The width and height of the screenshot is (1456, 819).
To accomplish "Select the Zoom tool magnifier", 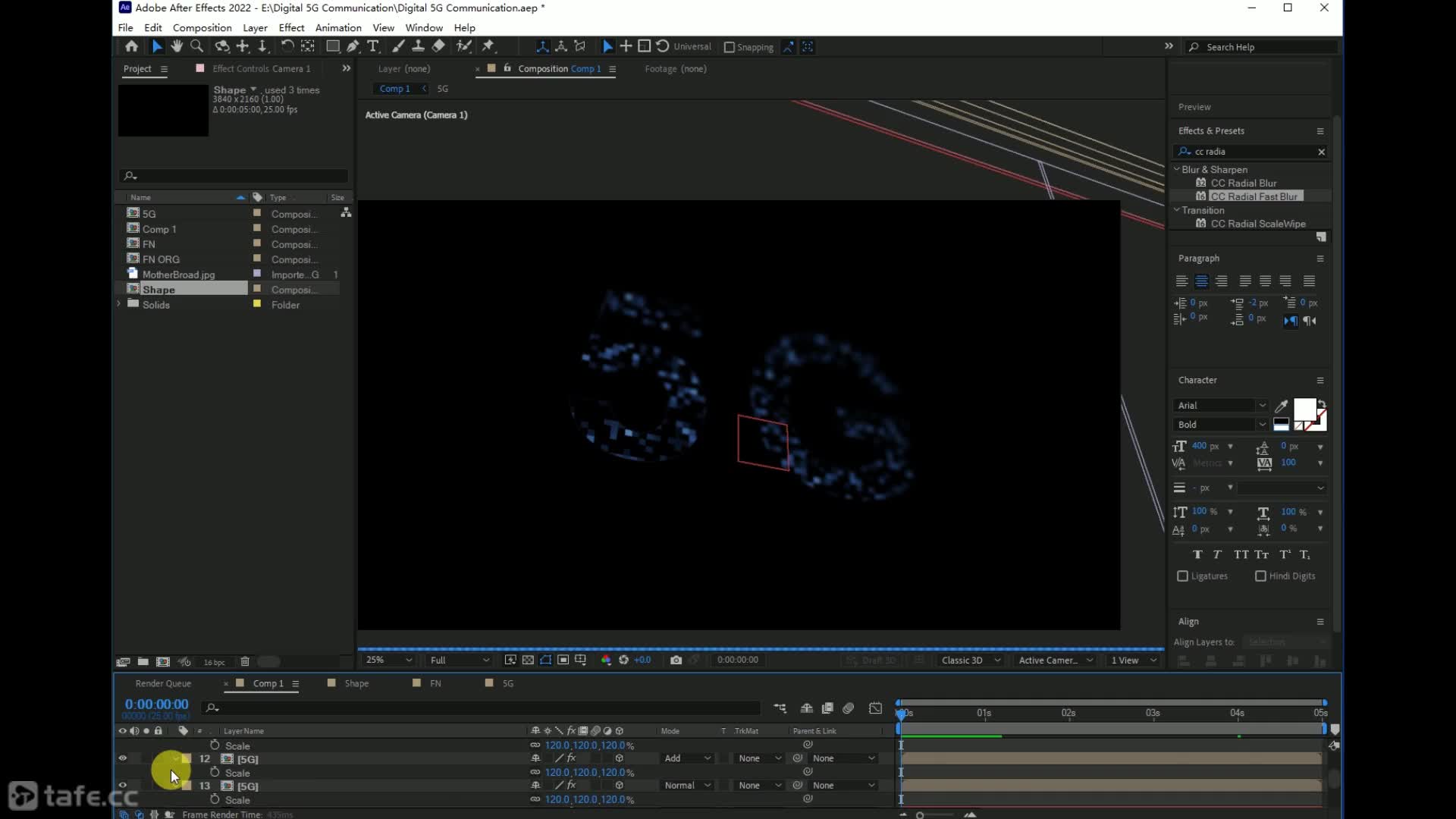I will tap(196, 46).
